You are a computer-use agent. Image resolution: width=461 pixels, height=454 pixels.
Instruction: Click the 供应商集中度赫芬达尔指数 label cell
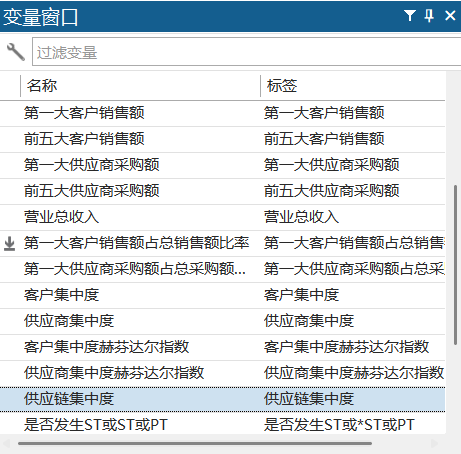coord(353,373)
